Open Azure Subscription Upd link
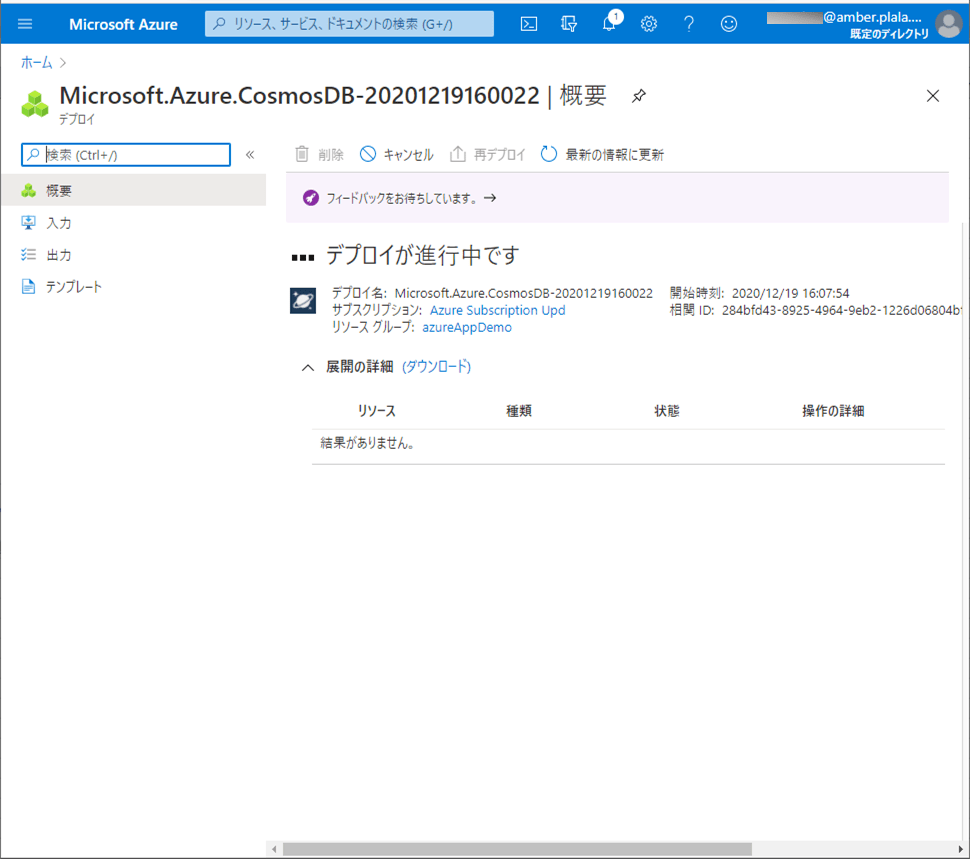The width and height of the screenshot is (970, 859). tap(497, 310)
